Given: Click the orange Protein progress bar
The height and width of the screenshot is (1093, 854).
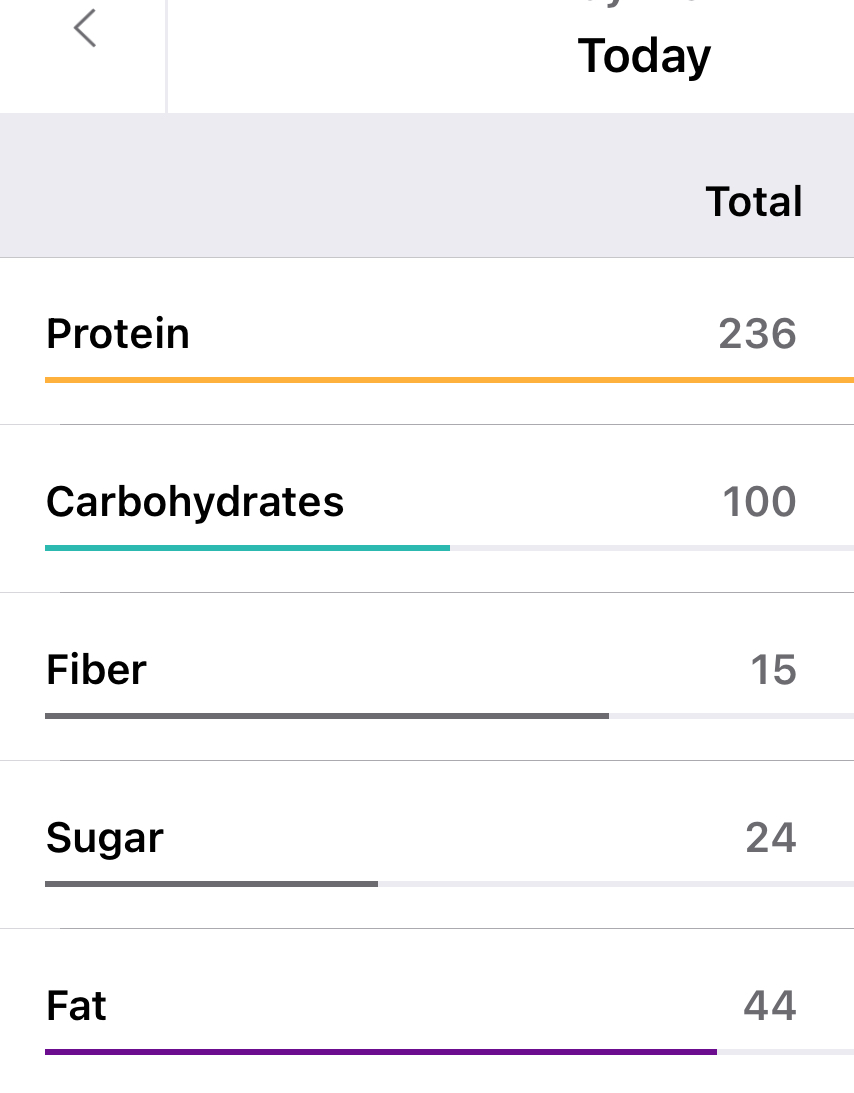Looking at the screenshot, I should 449,380.
